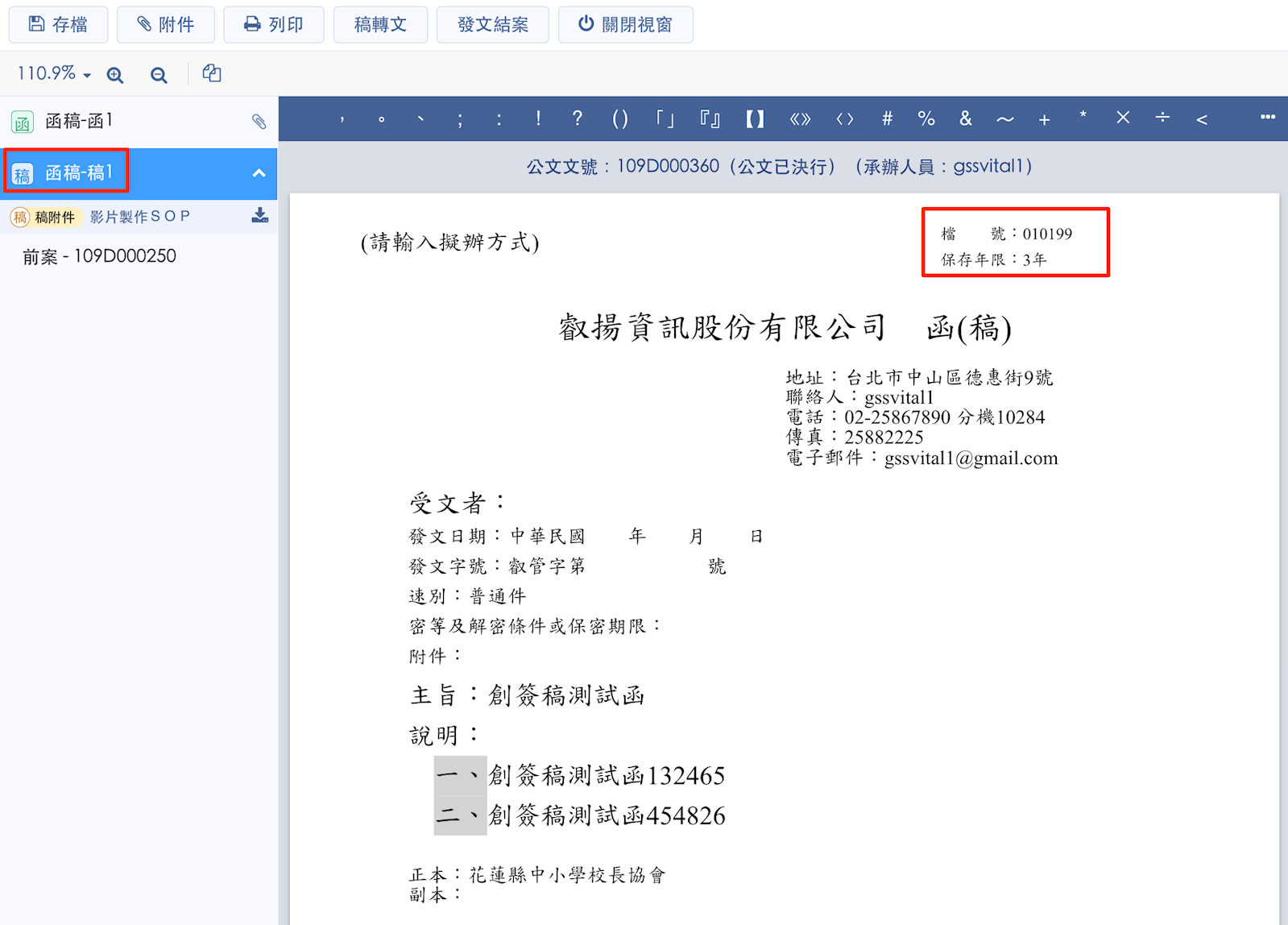Click the 稿轉文 button
1288x925 pixels.
coord(380,25)
